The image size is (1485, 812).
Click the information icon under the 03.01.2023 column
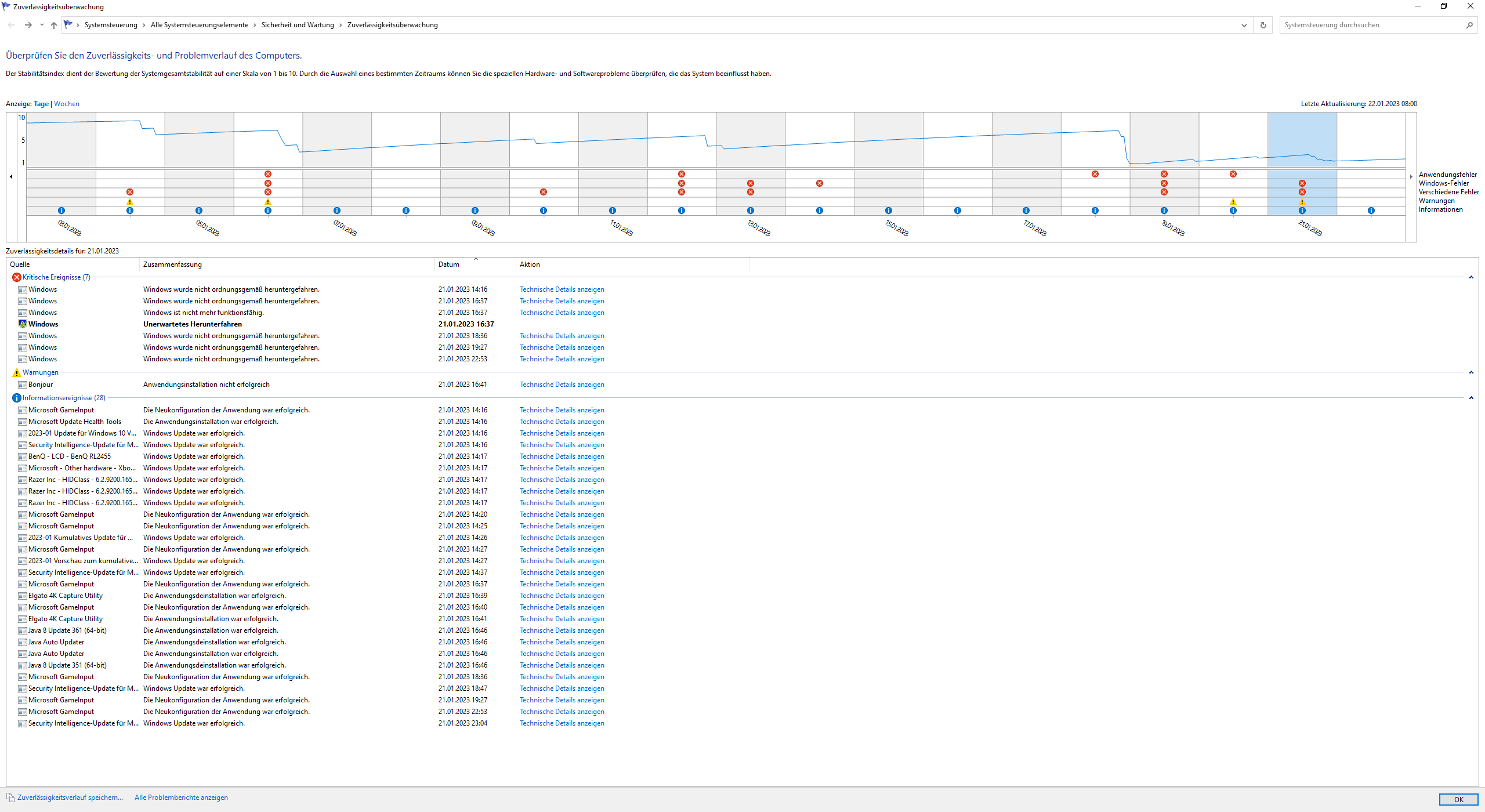(61, 211)
